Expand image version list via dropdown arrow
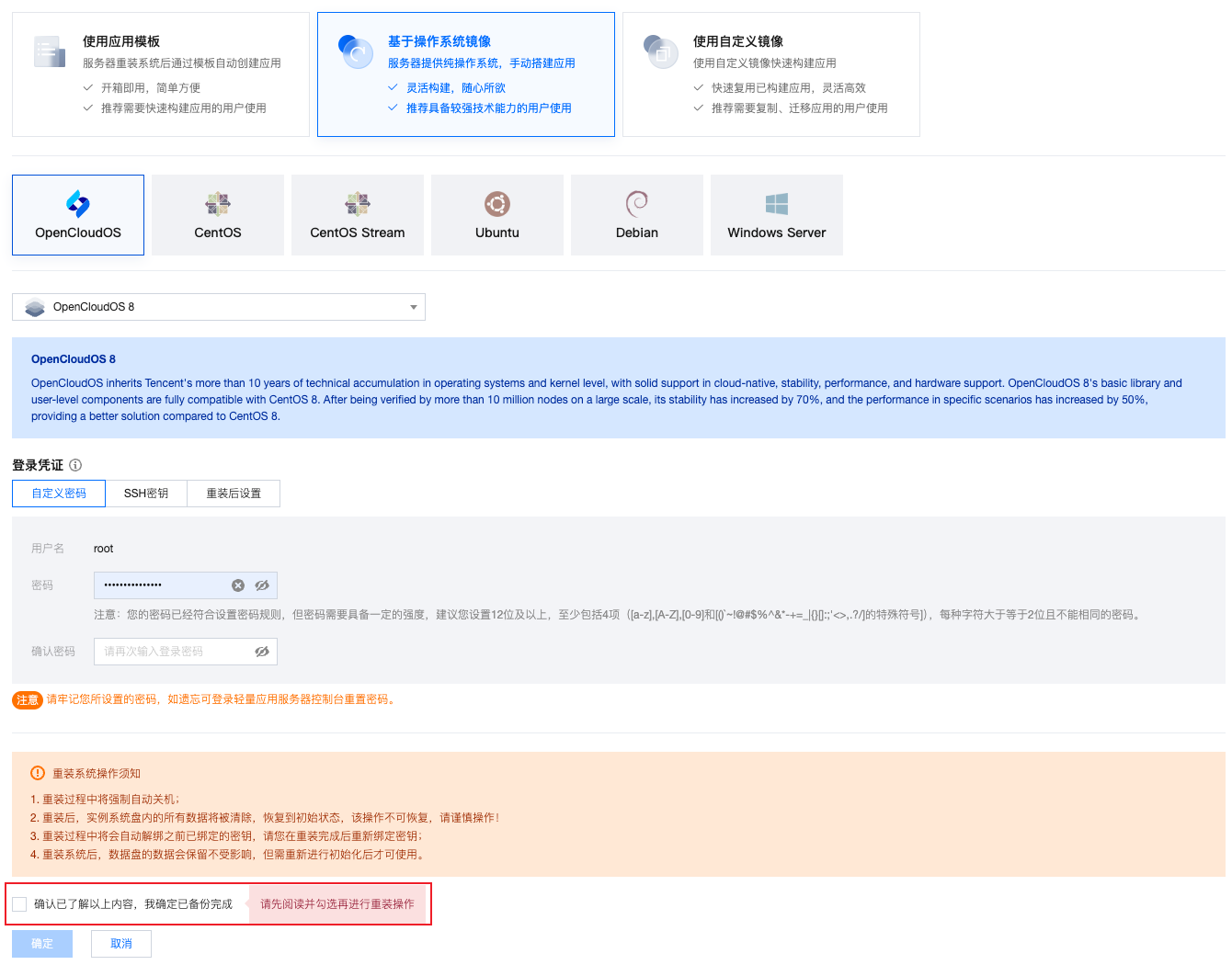1232x965 pixels. click(x=414, y=307)
